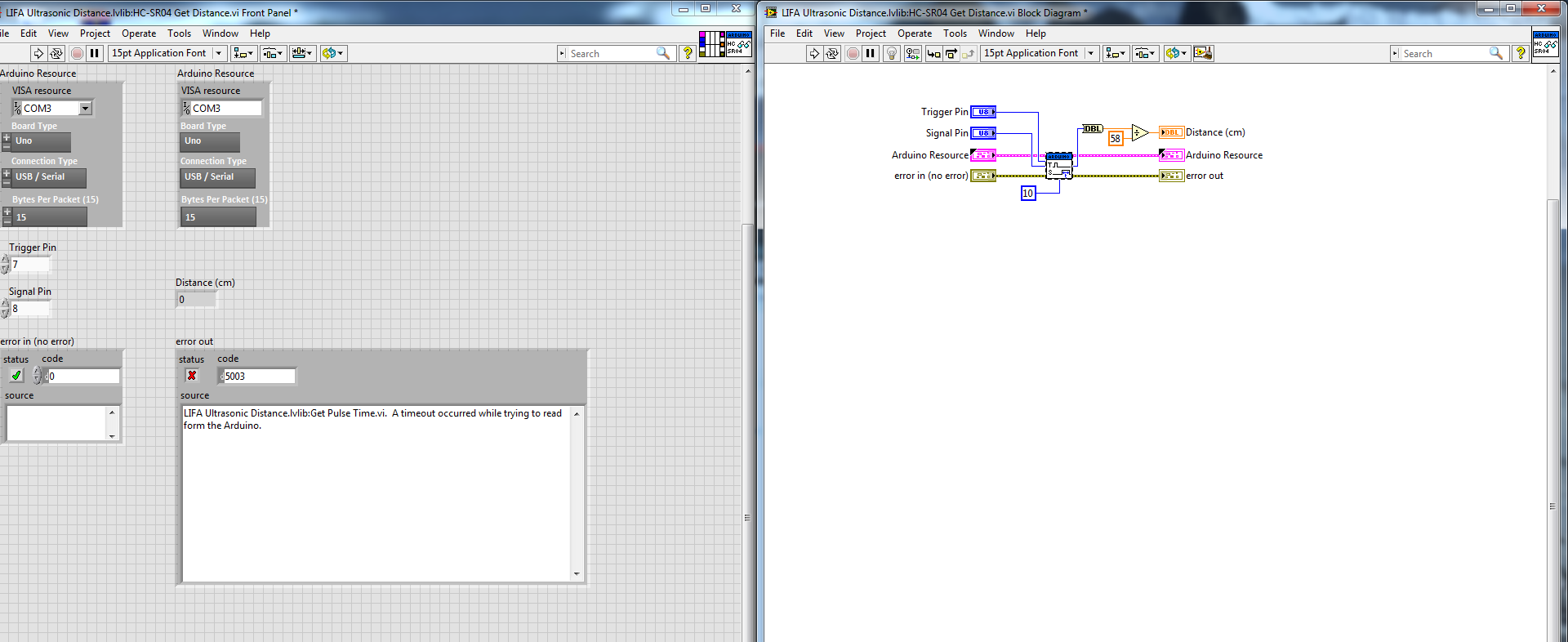
Task: Click Step Out button in Block Diagram
Action: pyautogui.click(x=969, y=53)
